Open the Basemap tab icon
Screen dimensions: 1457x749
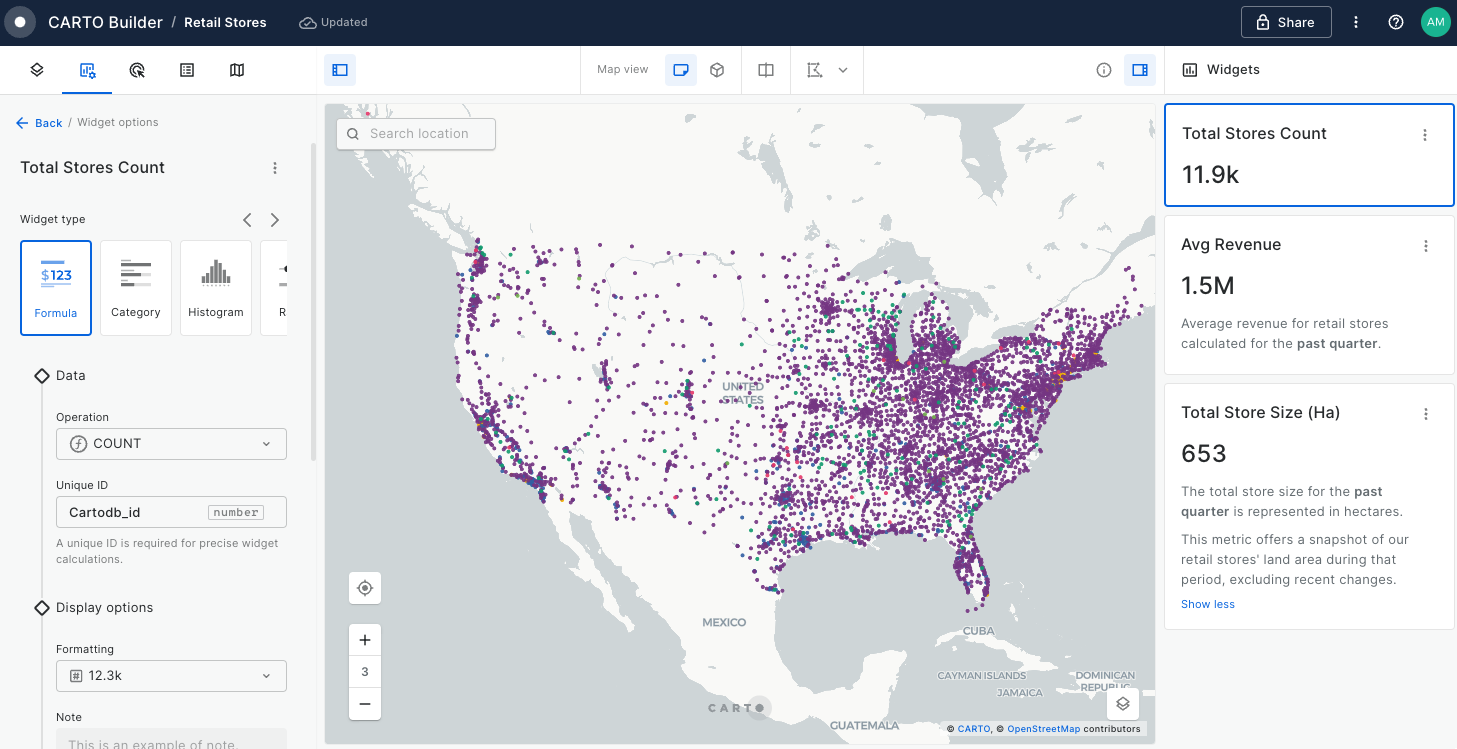(237, 70)
